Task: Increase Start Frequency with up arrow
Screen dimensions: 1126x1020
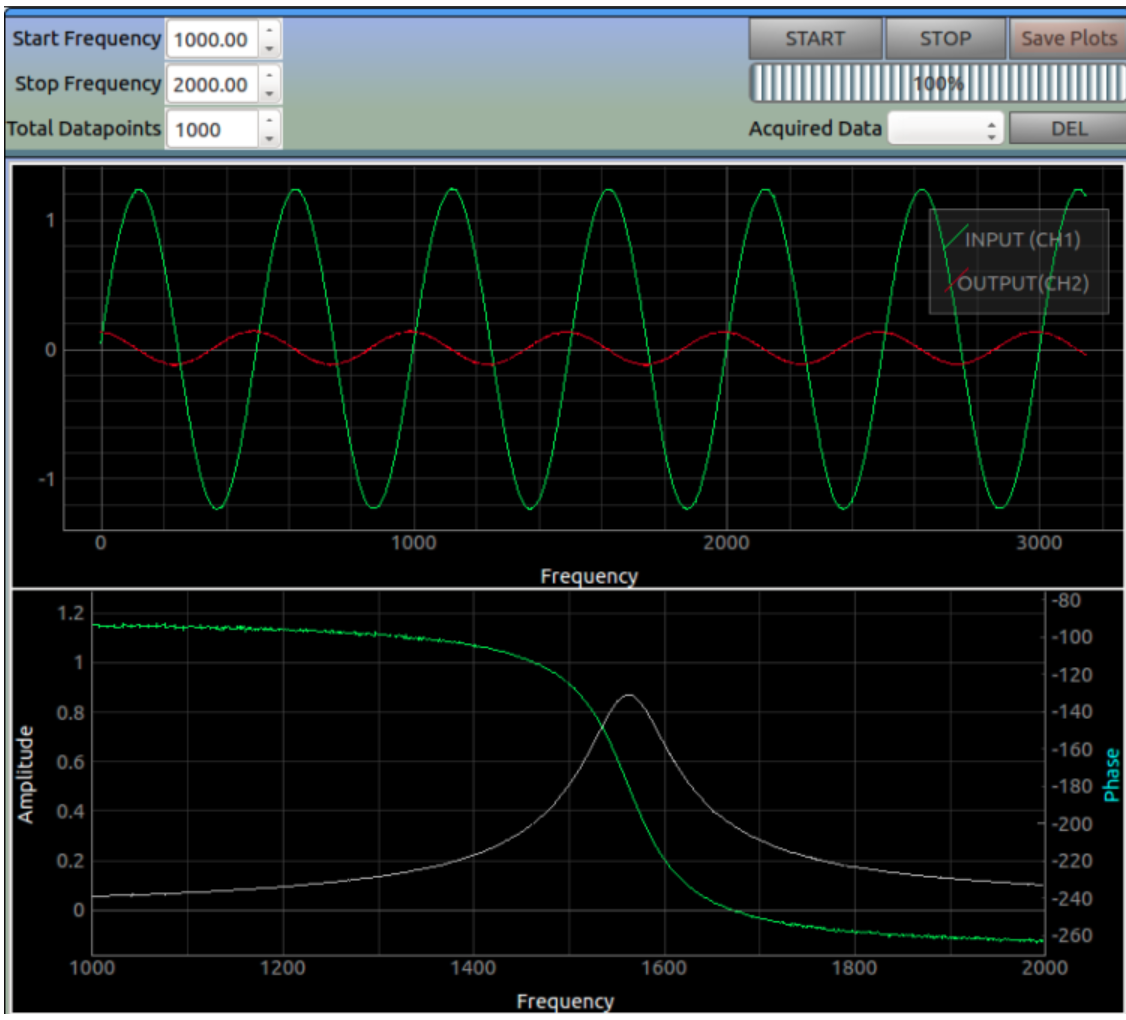Action: click(269, 30)
